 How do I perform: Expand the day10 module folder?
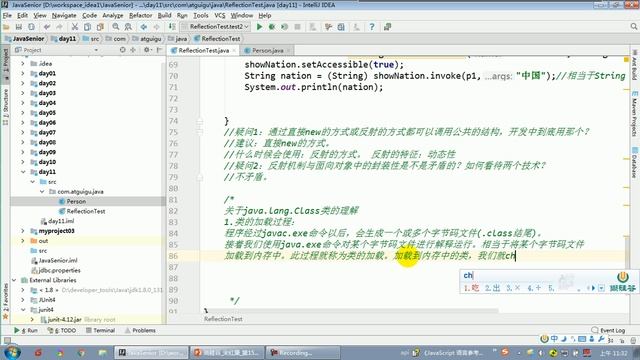click(x=23, y=162)
